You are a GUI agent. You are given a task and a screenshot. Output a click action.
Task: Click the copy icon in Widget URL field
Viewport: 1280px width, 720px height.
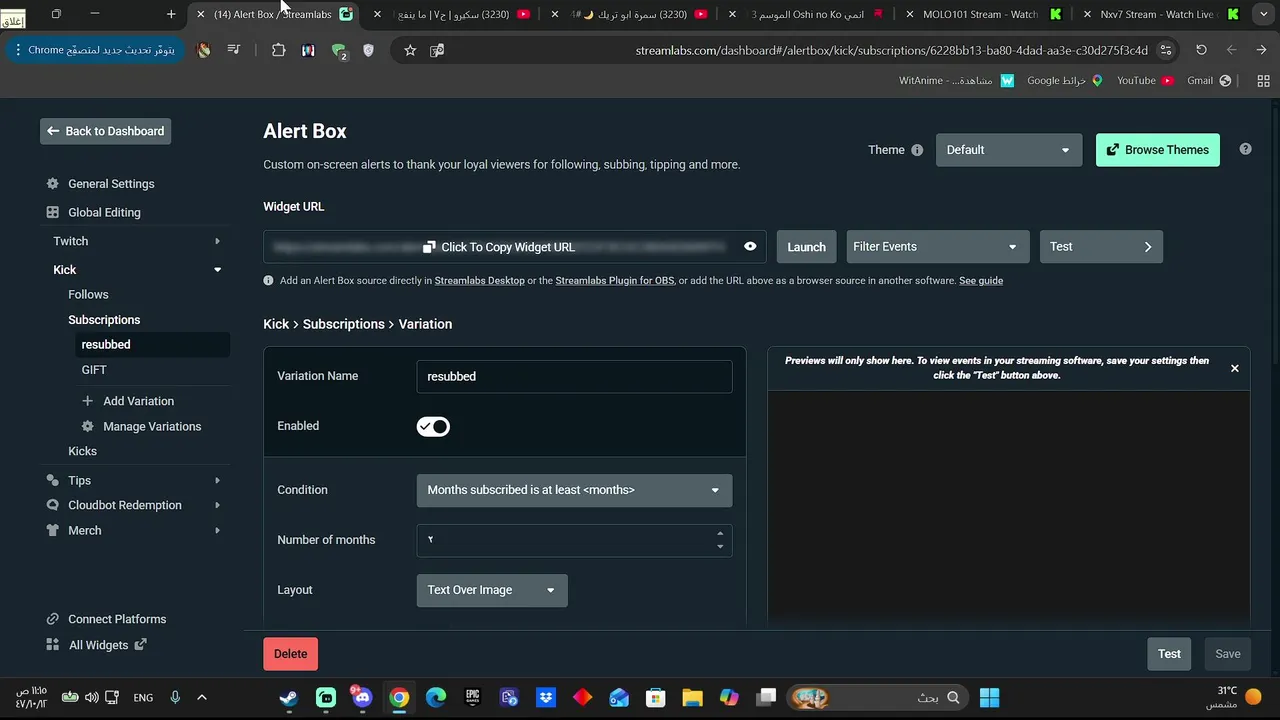(x=429, y=247)
